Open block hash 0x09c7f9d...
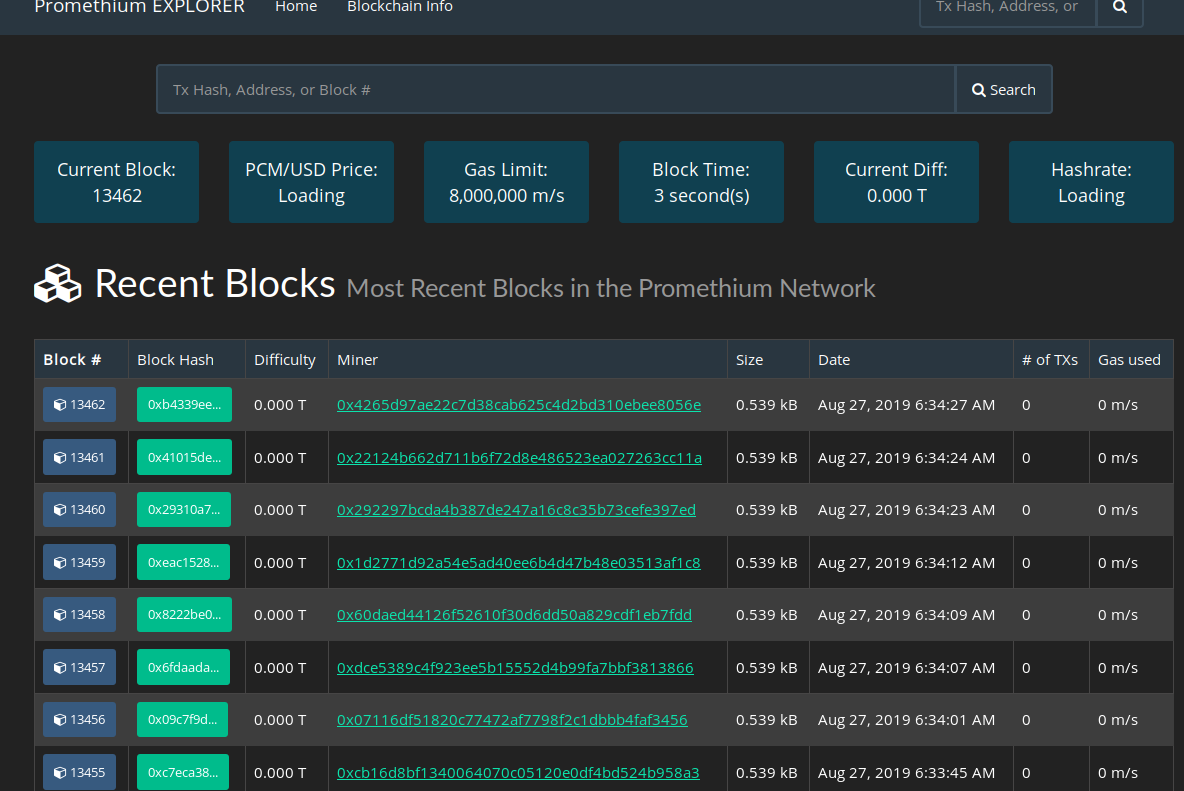Screen dimensions: 1184x791 [x=182, y=719]
